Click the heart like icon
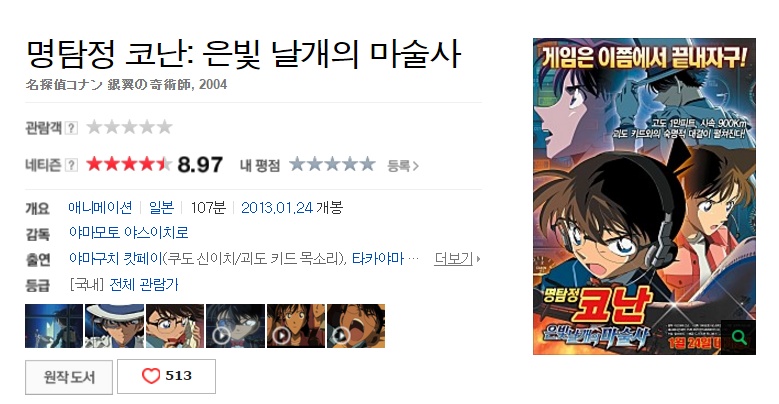 pos(151,376)
